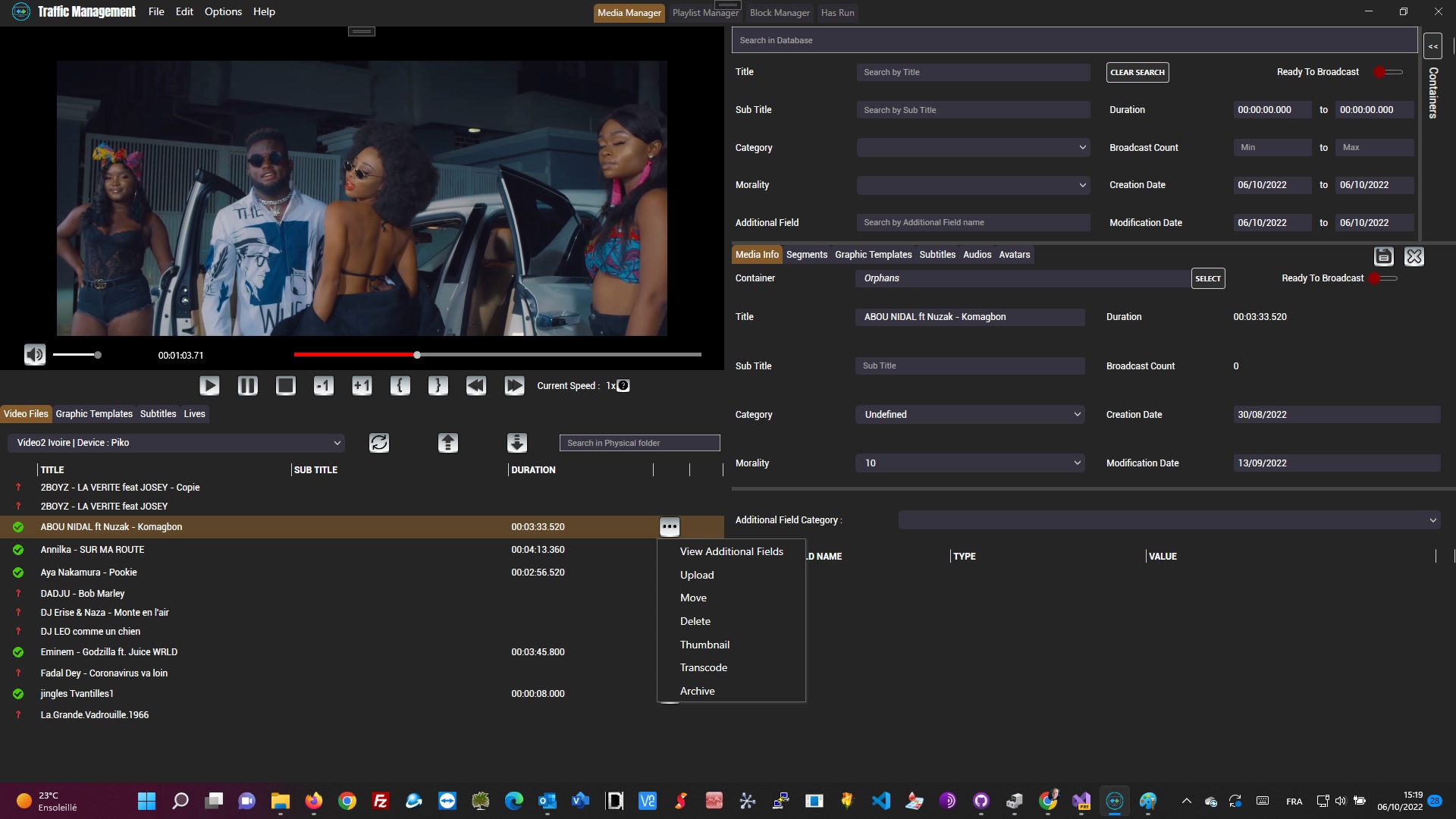Image resolution: width=1456 pixels, height=819 pixels.
Task: Open the Segments tab
Action: pos(806,255)
